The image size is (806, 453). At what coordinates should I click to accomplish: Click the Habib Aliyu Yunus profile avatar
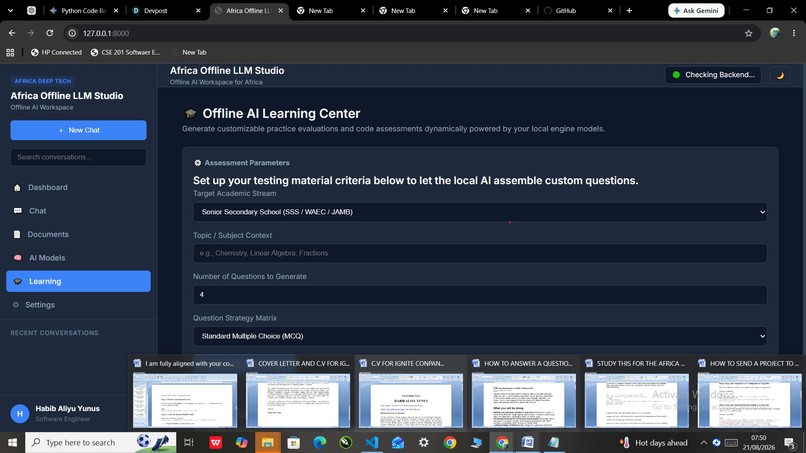[x=20, y=413]
